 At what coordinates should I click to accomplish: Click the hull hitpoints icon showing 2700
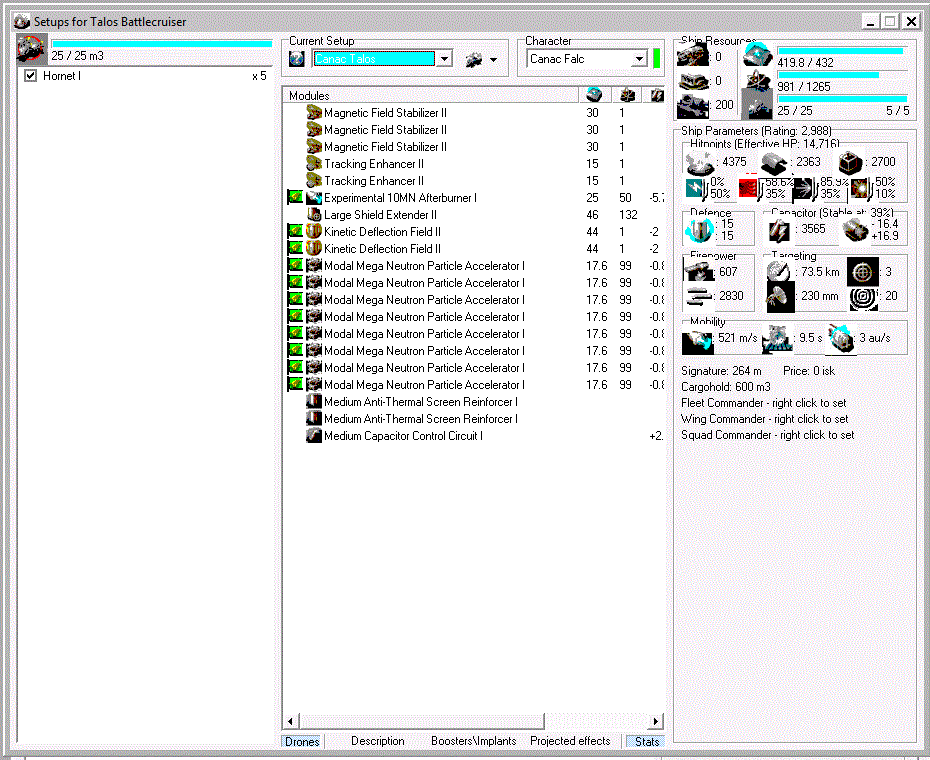tap(849, 162)
